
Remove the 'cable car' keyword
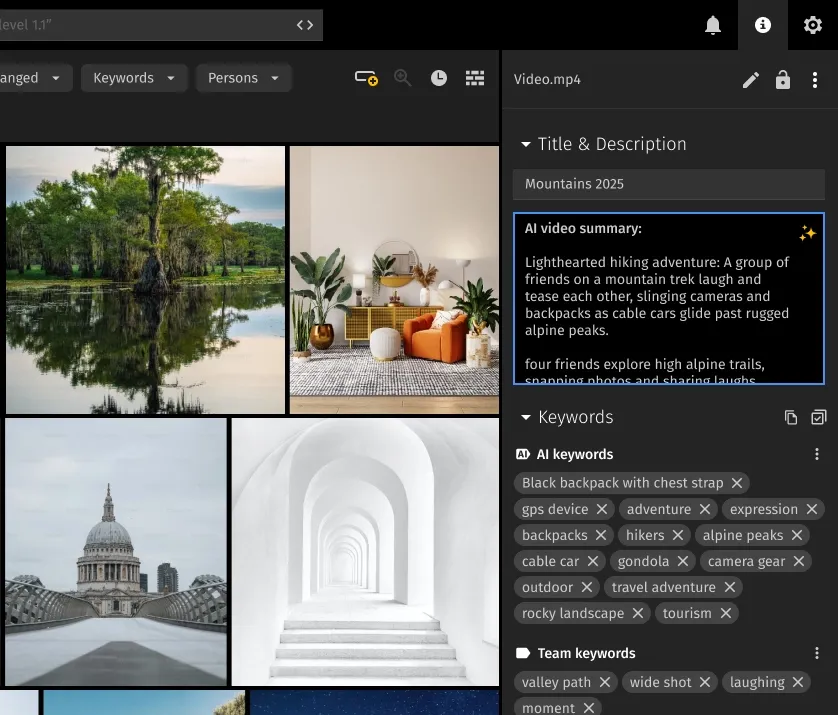[x=593, y=561]
